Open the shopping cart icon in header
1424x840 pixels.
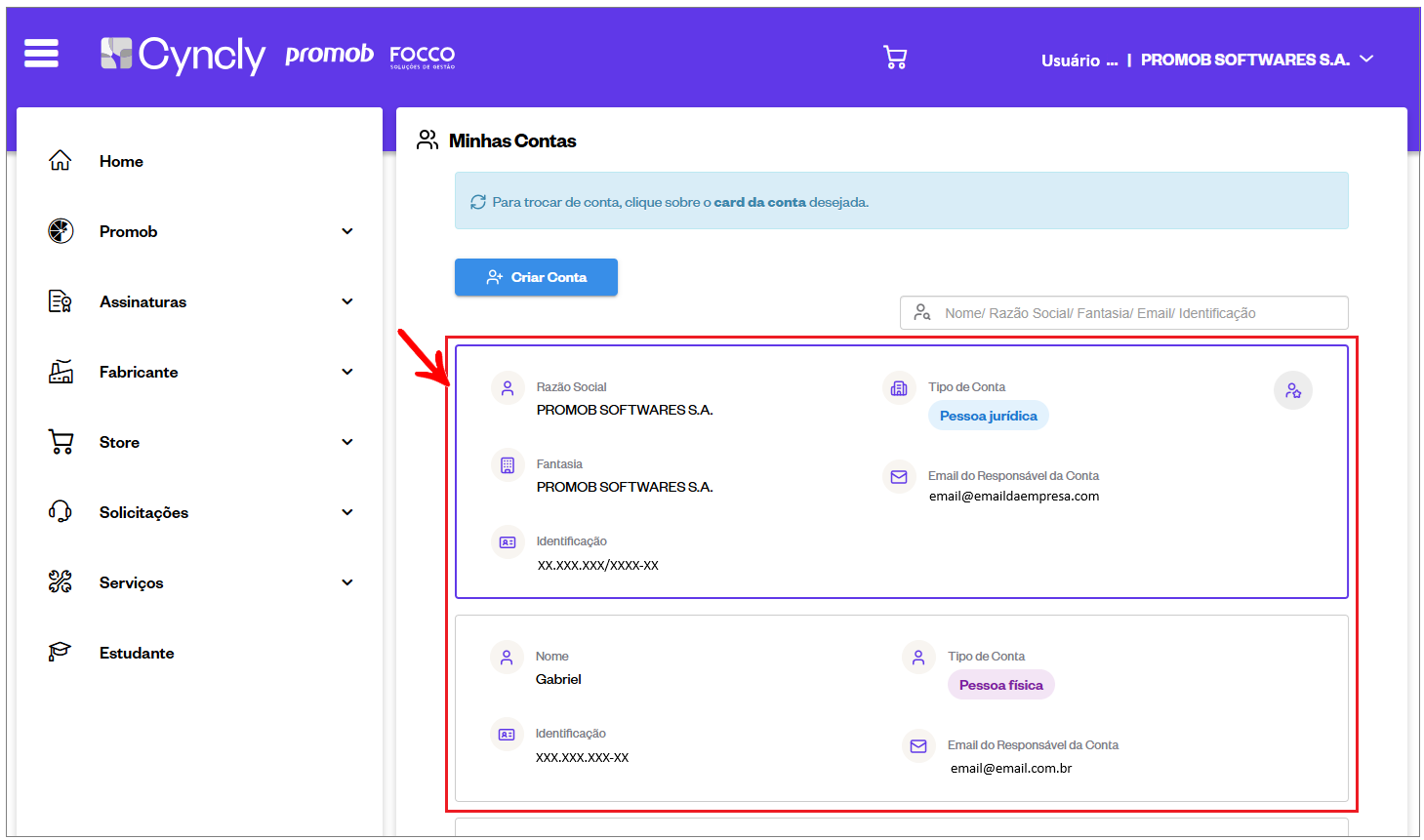895,58
